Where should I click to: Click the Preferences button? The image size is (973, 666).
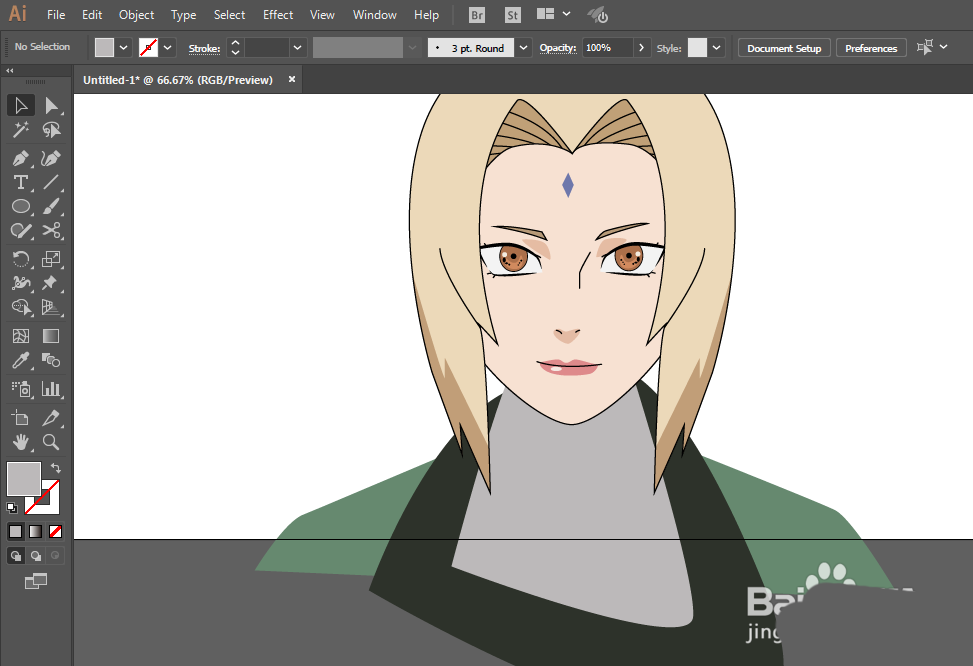pos(871,48)
